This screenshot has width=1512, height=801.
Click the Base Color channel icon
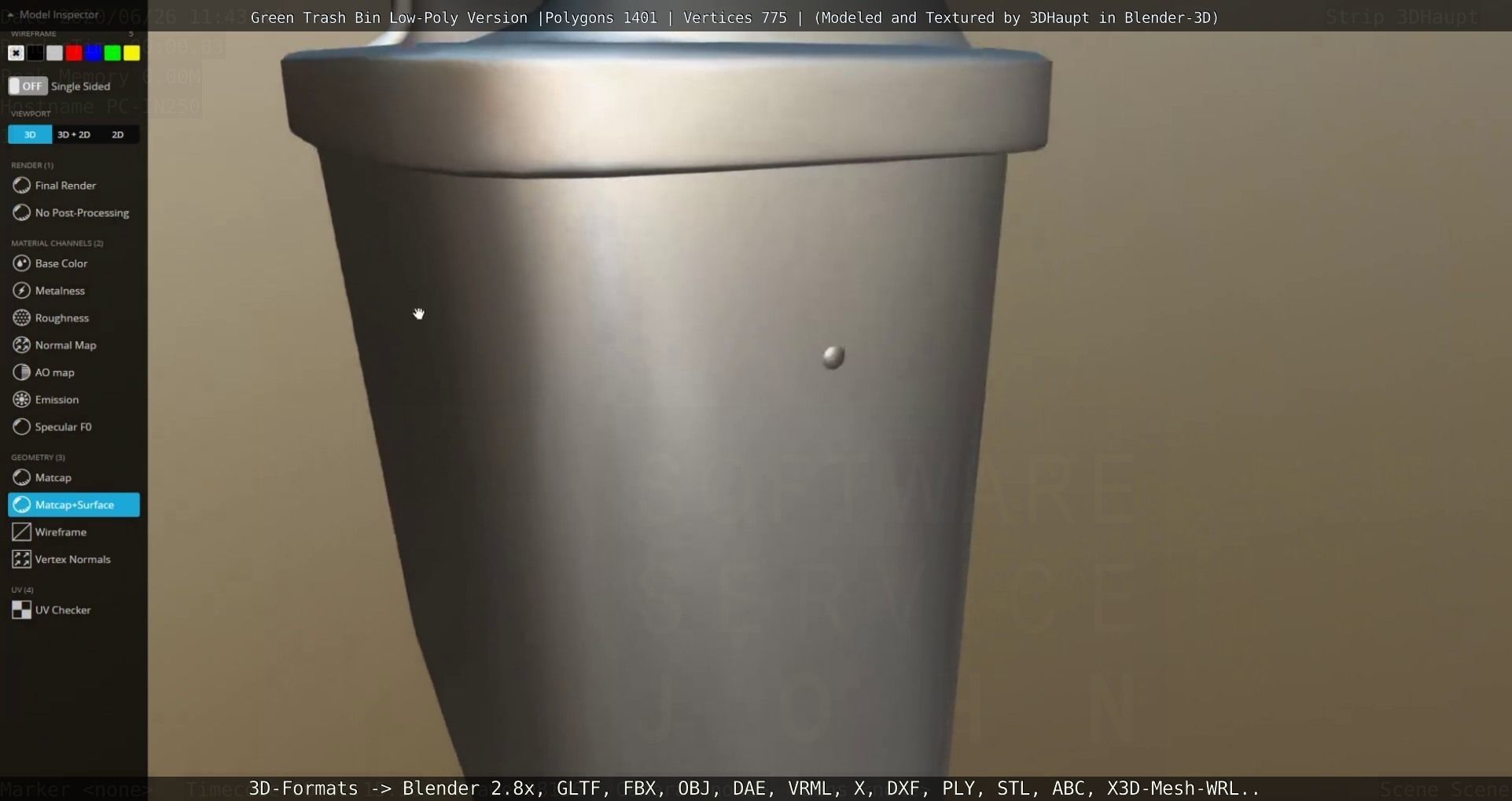click(22, 263)
